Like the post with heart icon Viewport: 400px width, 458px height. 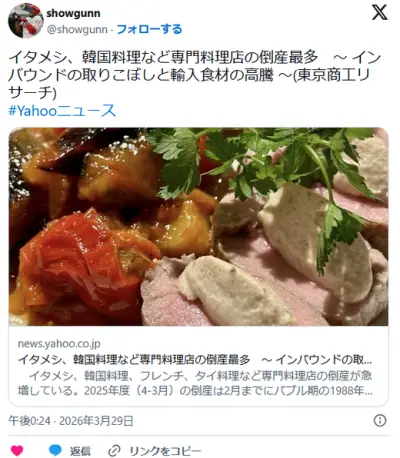click(x=17, y=451)
